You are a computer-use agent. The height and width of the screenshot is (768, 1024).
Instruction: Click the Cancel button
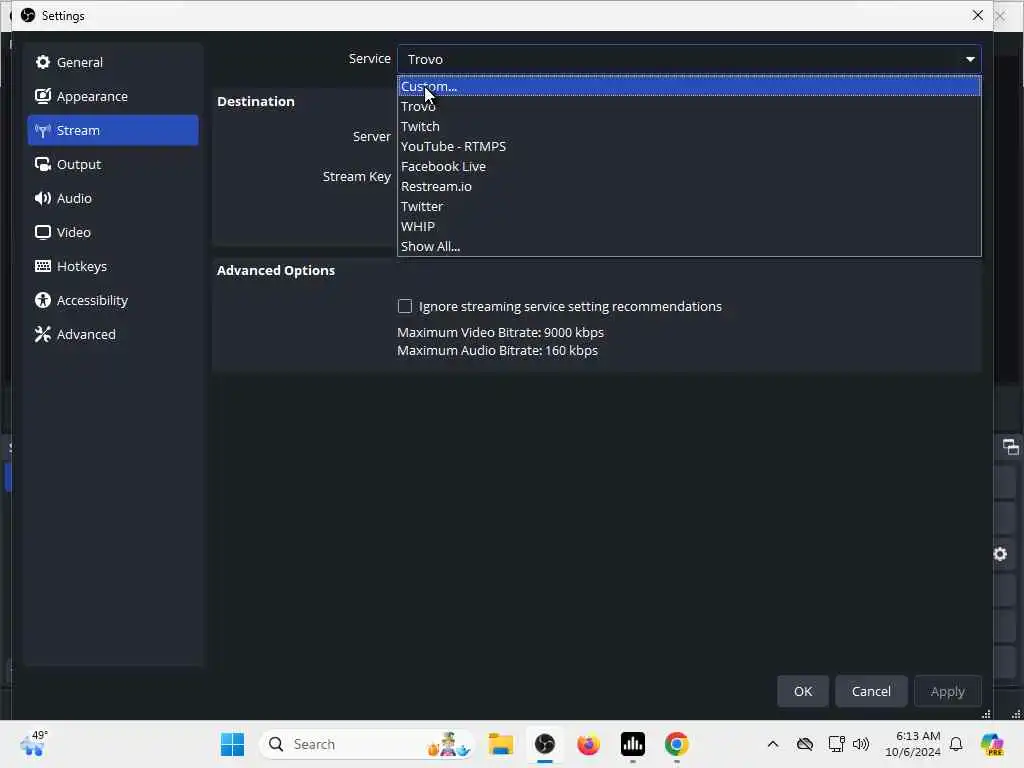click(871, 691)
